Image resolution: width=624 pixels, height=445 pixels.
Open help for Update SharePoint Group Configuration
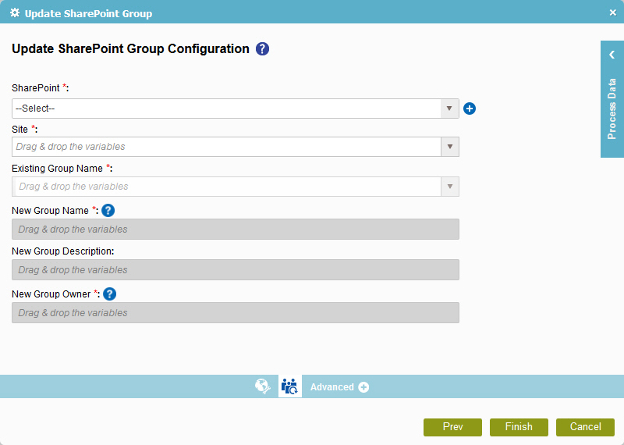[x=262, y=49]
